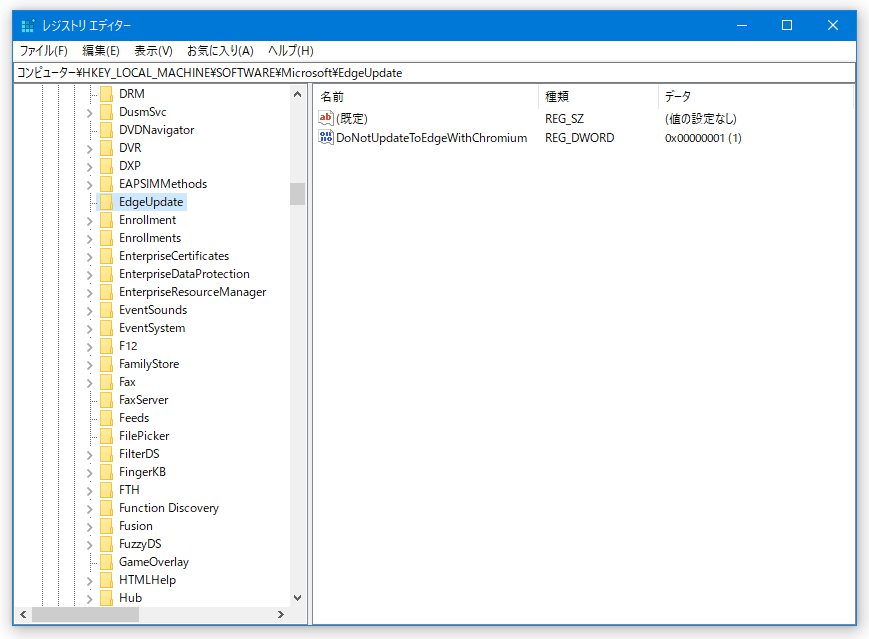Expand the FamilyStore key
The height and width of the screenshot is (639, 869).
(x=89, y=365)
